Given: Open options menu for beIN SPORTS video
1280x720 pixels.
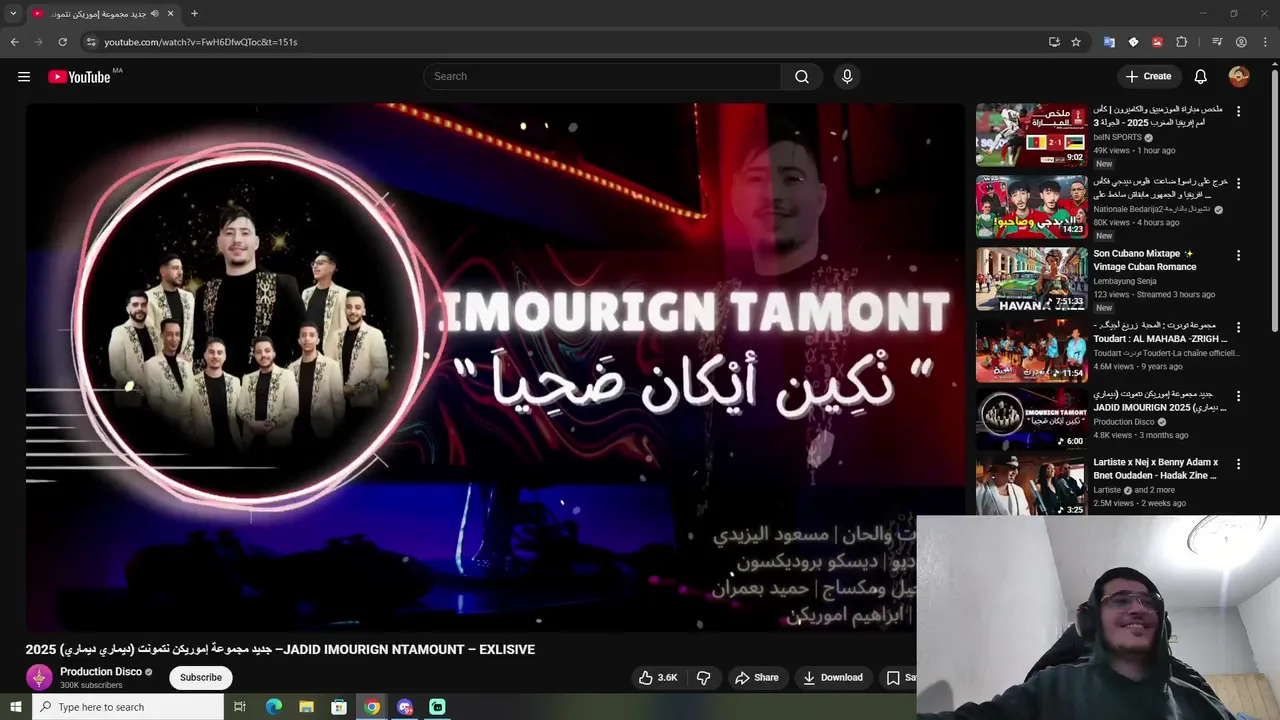Looking at the screenshot, I should pyautogui.click(x=1238, y=112).
